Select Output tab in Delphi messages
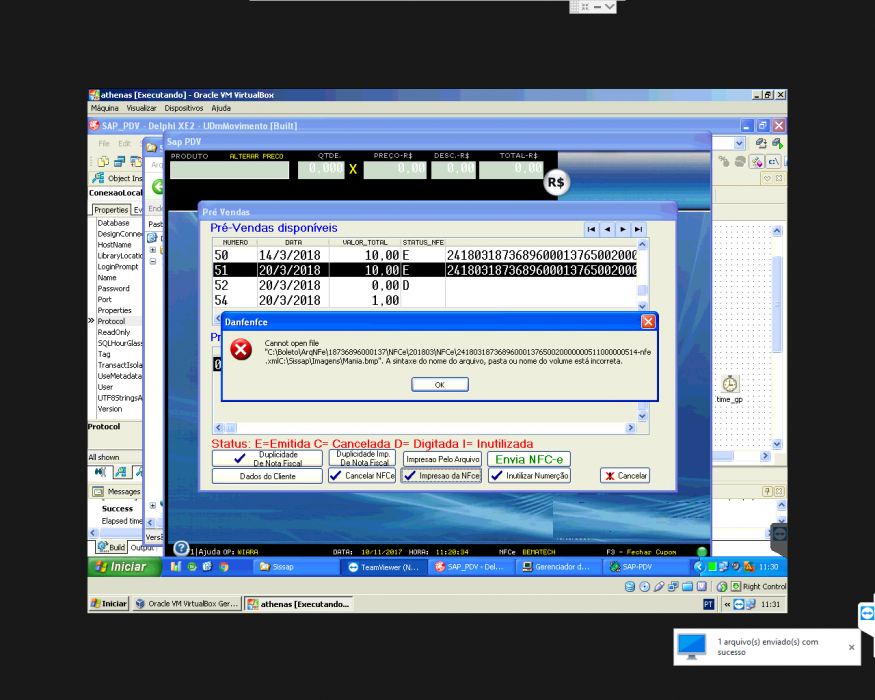The image size is (875, 700). [142, 548]
